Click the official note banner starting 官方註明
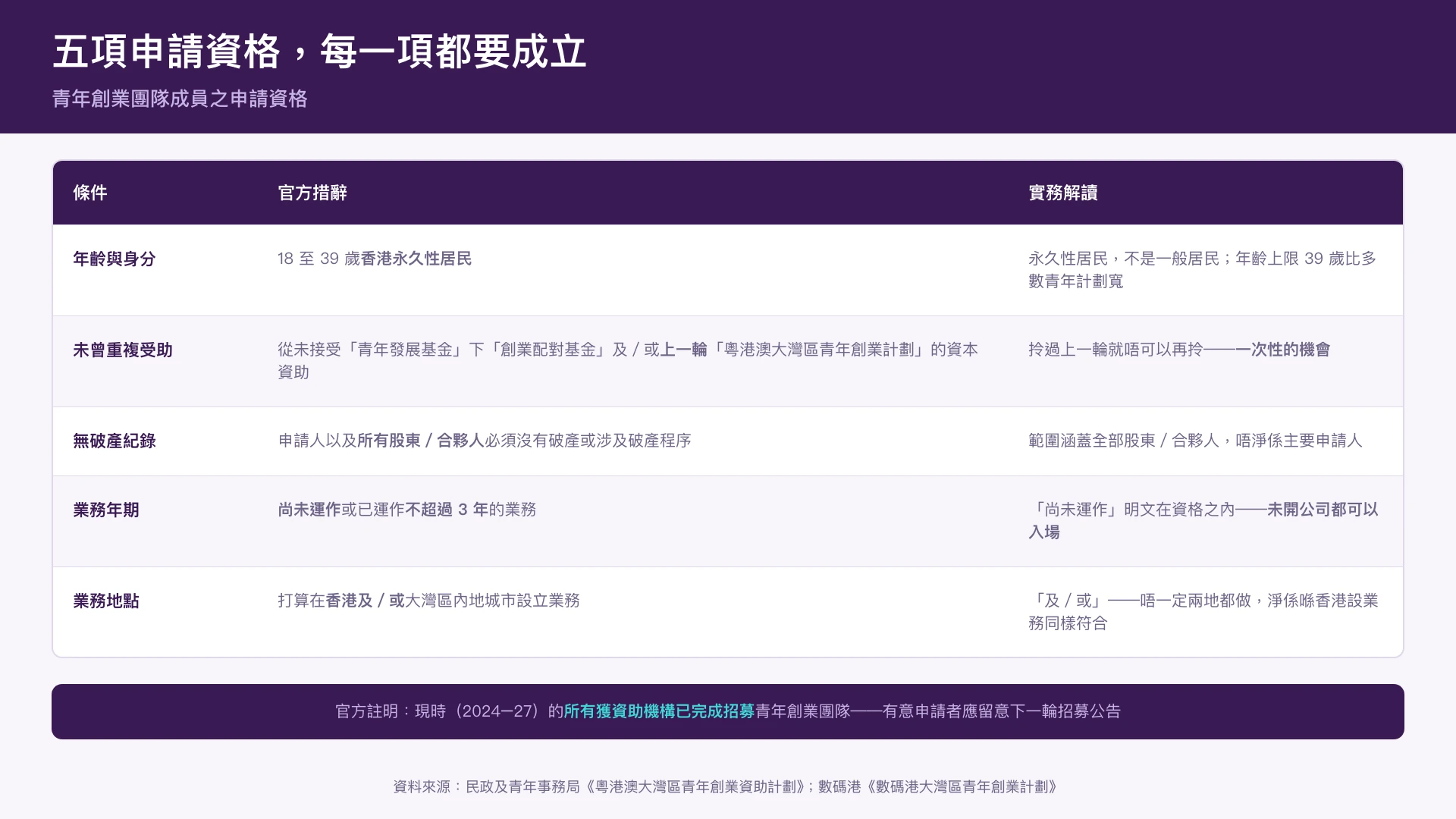This screenshot has height=819, width=1456. [728, 711]
